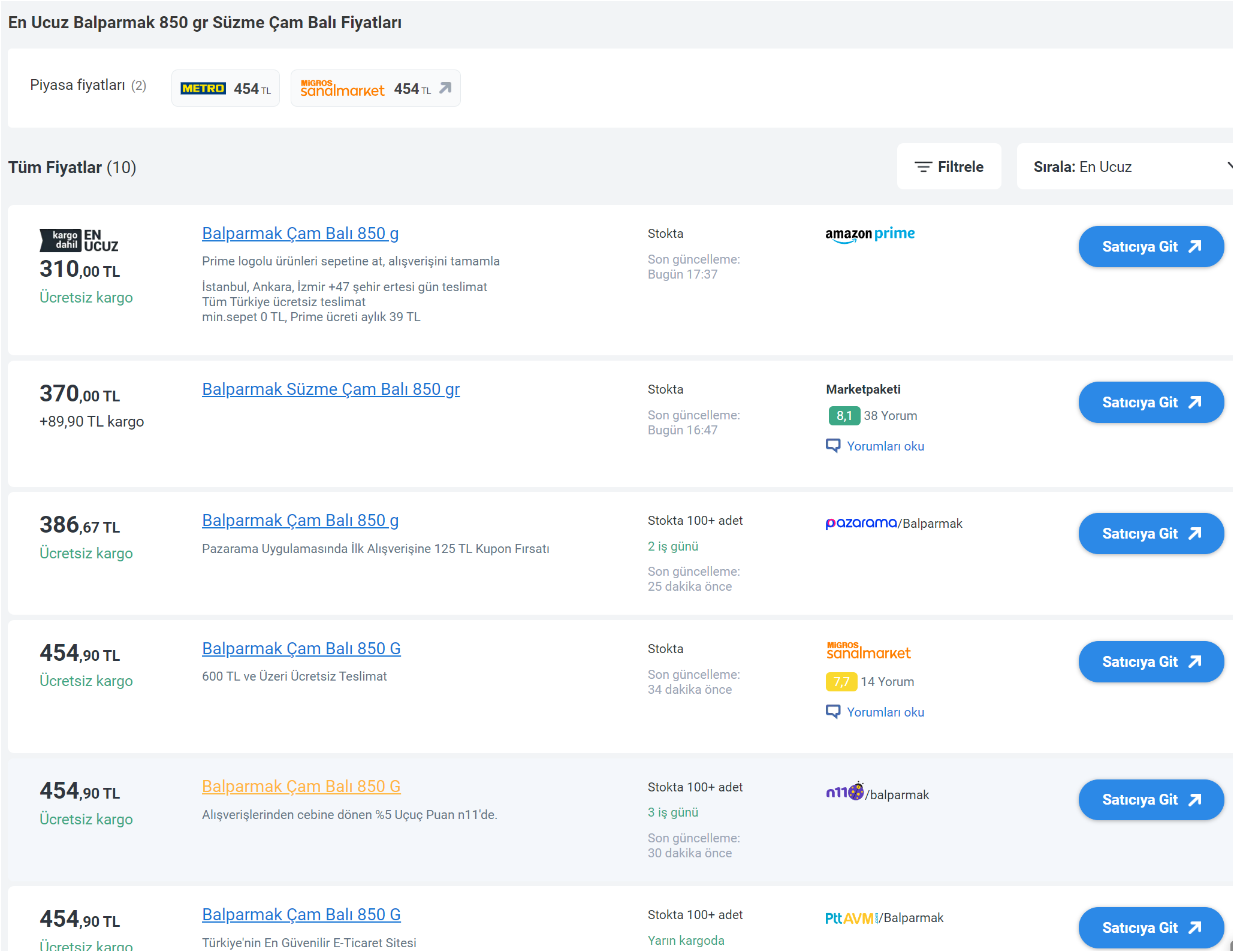Click the Migros sanalmarket logo in offer row
1234x952 pixels.
point(868,651)
